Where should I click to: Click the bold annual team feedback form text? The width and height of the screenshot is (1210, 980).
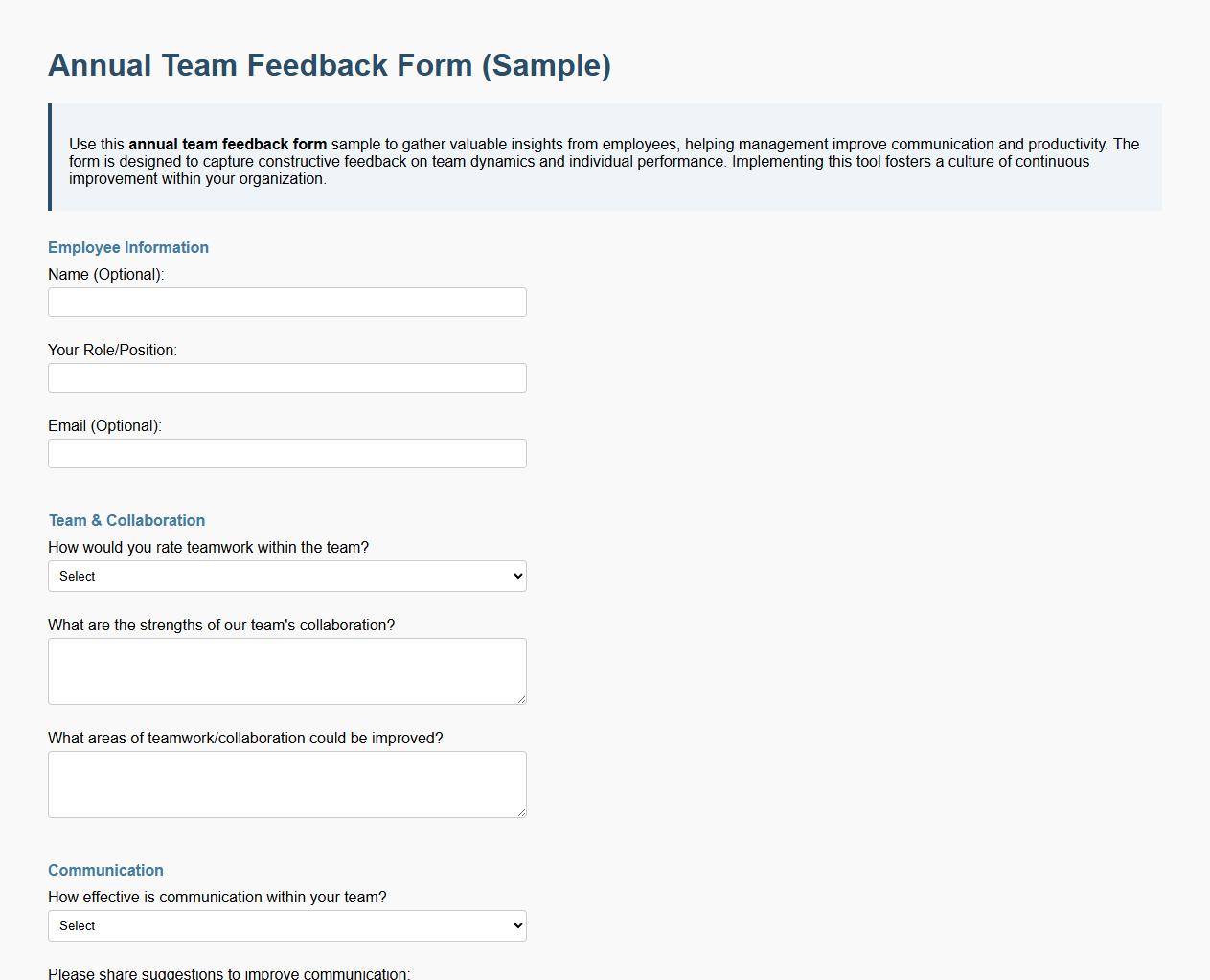[x=228, y=144]
